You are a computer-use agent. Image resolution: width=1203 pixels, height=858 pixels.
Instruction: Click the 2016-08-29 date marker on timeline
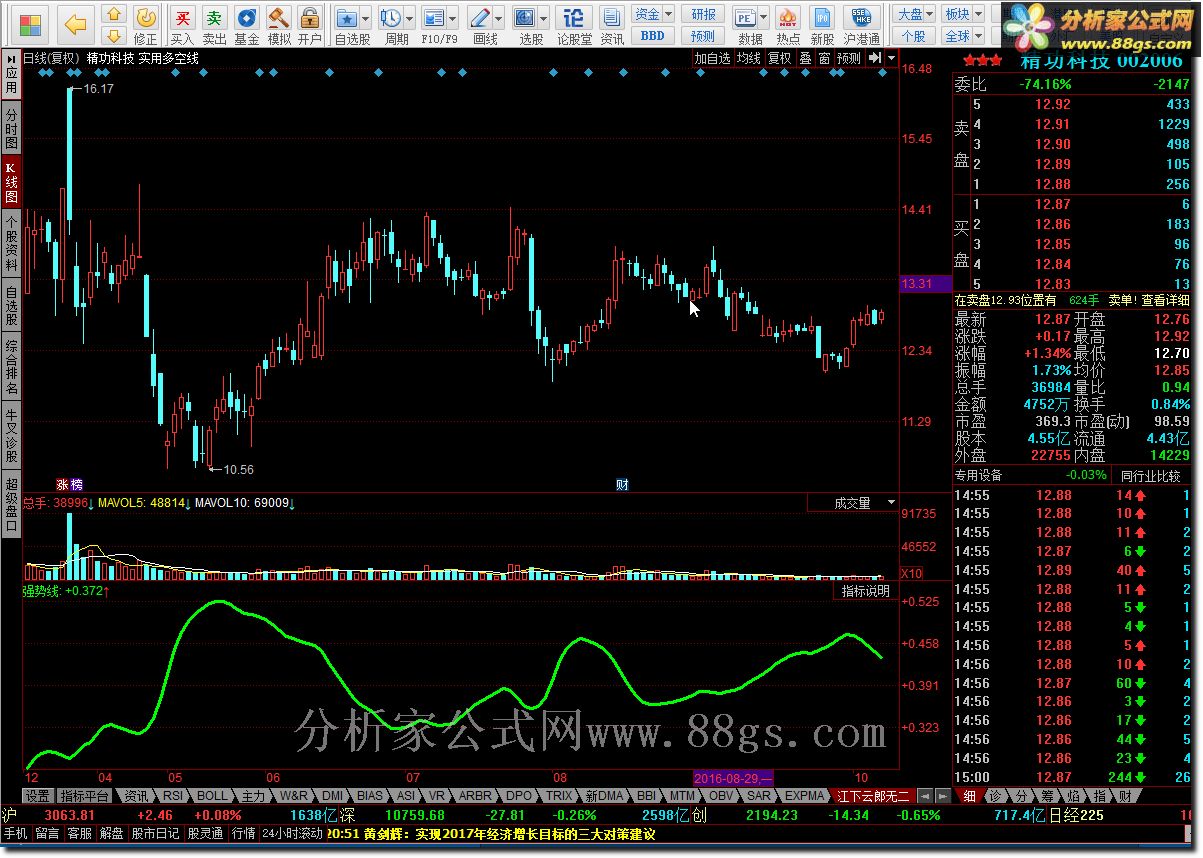click(x=733, y=777)
